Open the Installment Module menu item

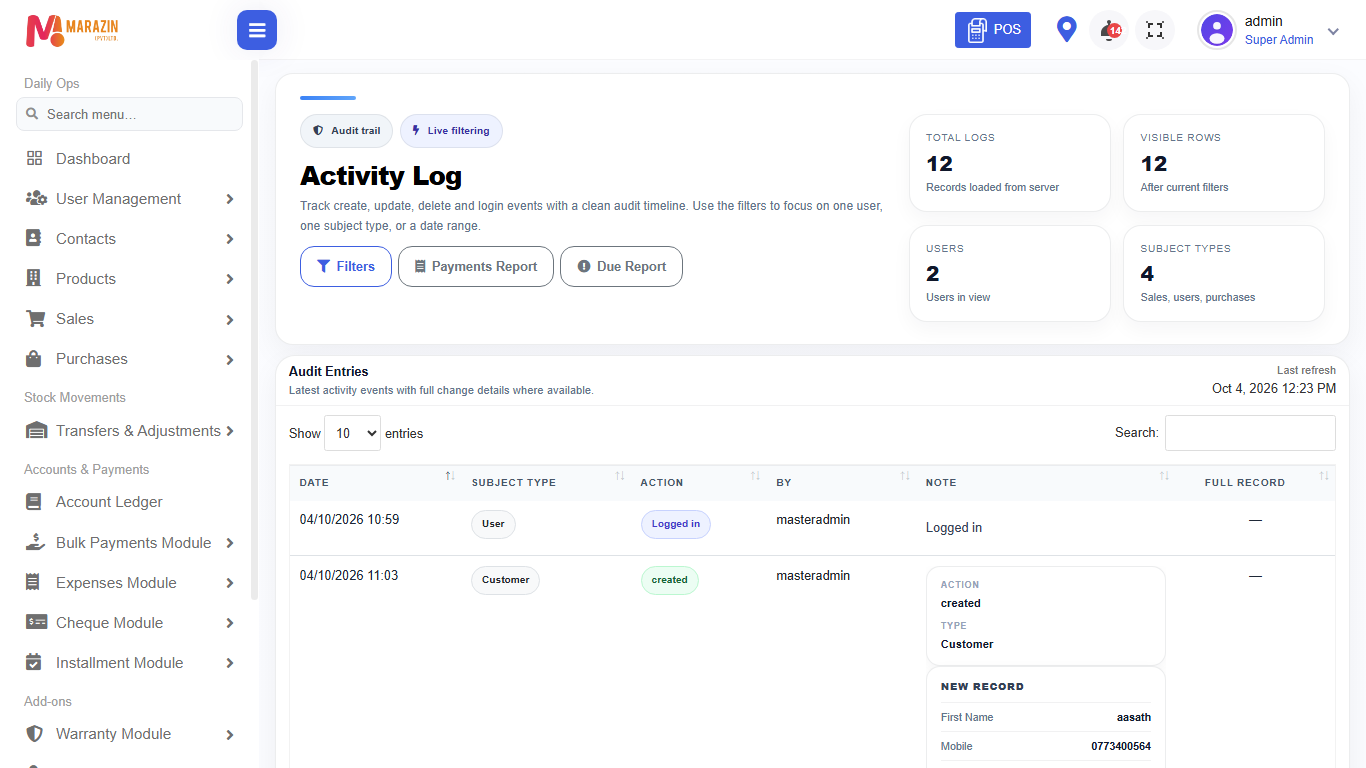point(130,663)
